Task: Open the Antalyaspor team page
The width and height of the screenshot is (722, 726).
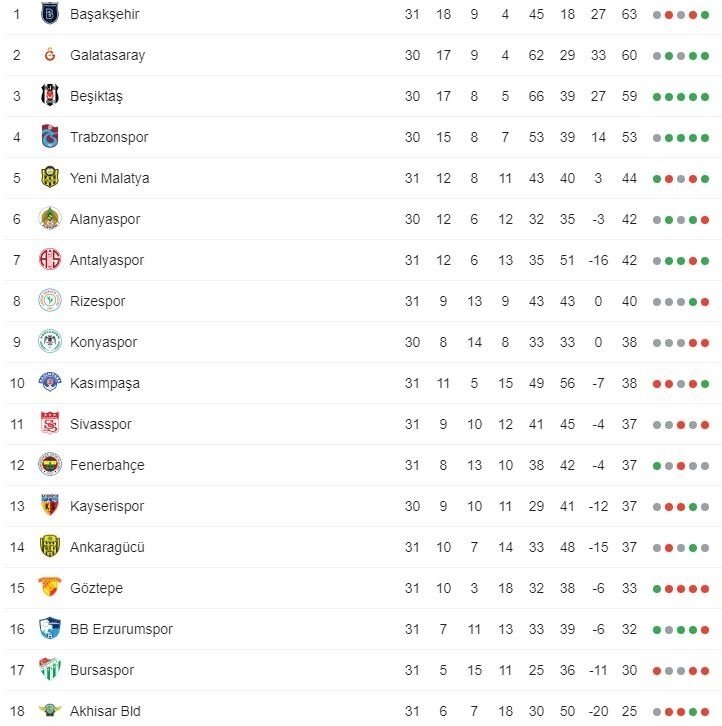Action: tap(107, 260)
